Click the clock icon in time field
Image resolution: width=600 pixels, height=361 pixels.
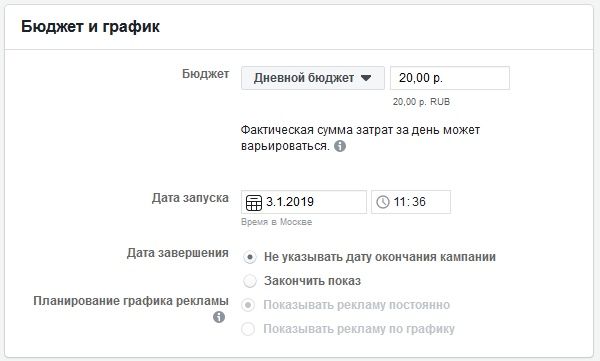tap(383, 202)
